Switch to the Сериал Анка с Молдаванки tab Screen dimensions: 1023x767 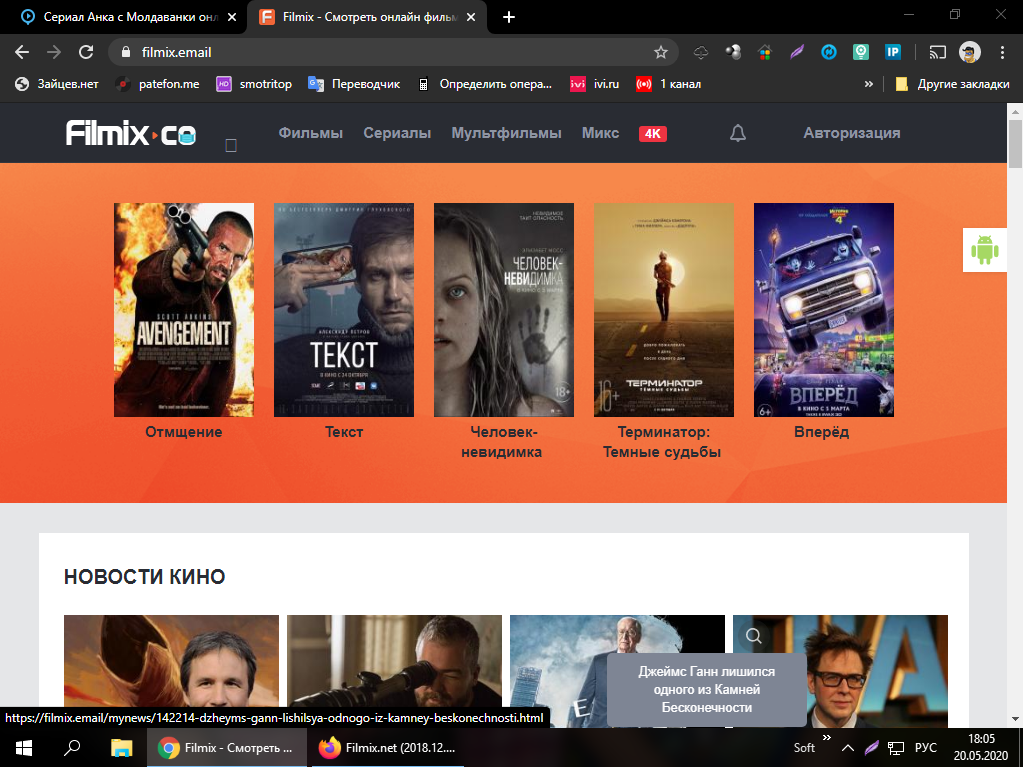pyautogui.click(x=120, y=17)
